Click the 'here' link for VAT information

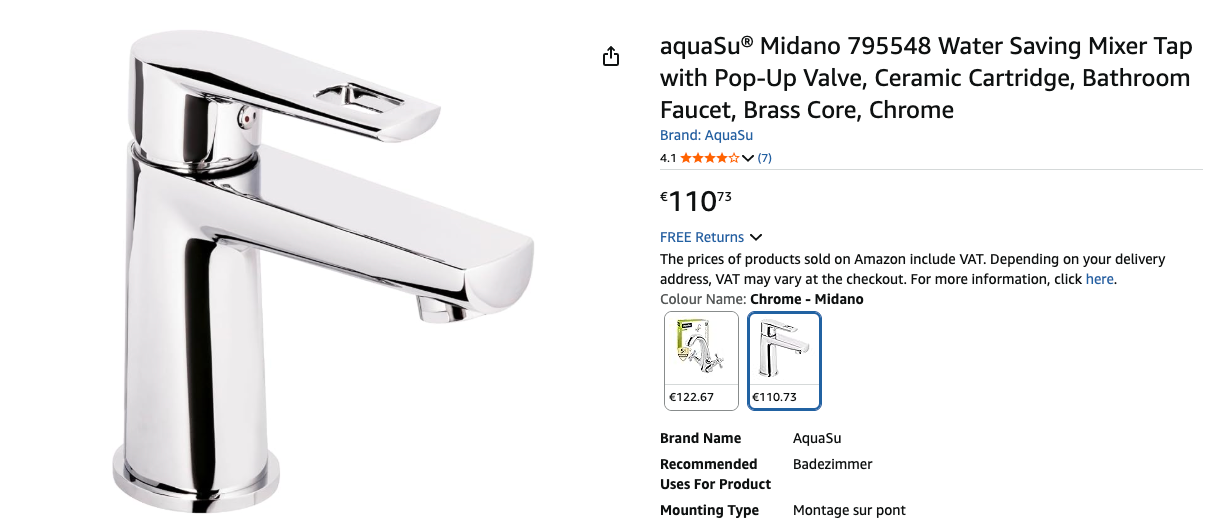[1099, 279]
